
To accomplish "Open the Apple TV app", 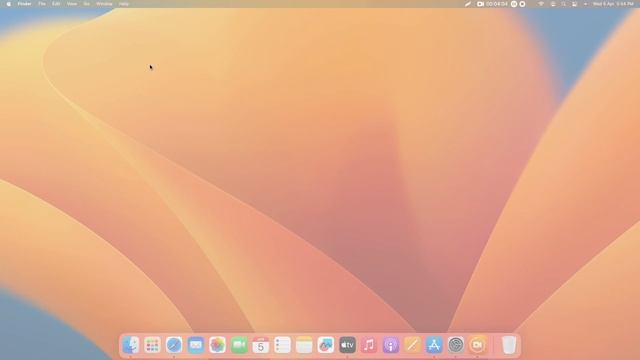I will point(347,345).
